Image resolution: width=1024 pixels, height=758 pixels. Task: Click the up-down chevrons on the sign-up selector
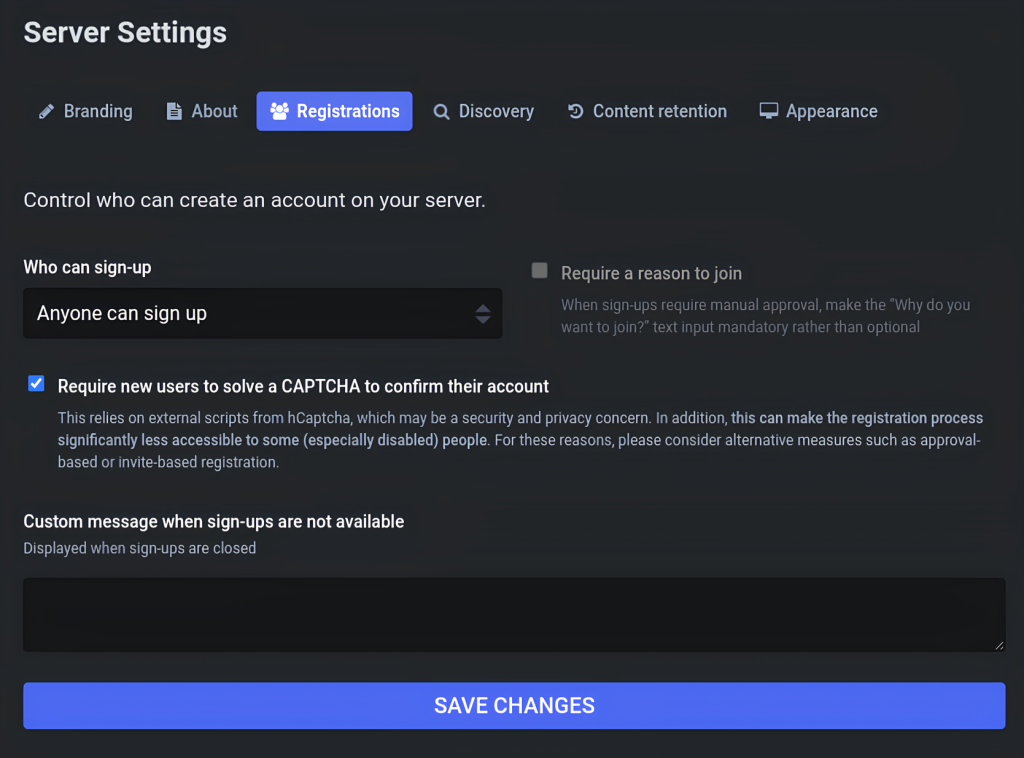point(484,313)
